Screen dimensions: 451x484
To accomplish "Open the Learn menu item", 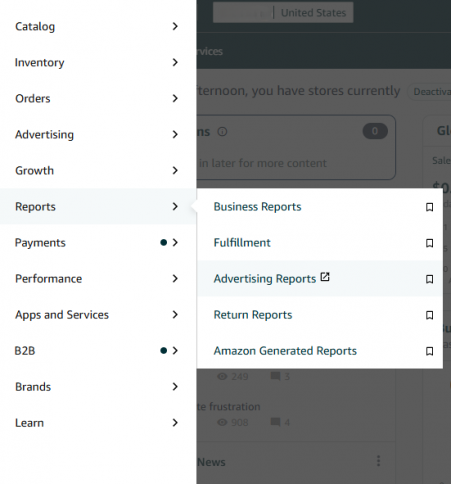I will [98, 422].
